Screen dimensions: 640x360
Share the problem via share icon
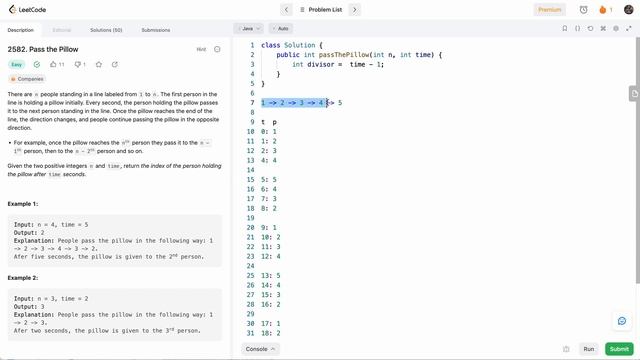(x=115, y=64)
